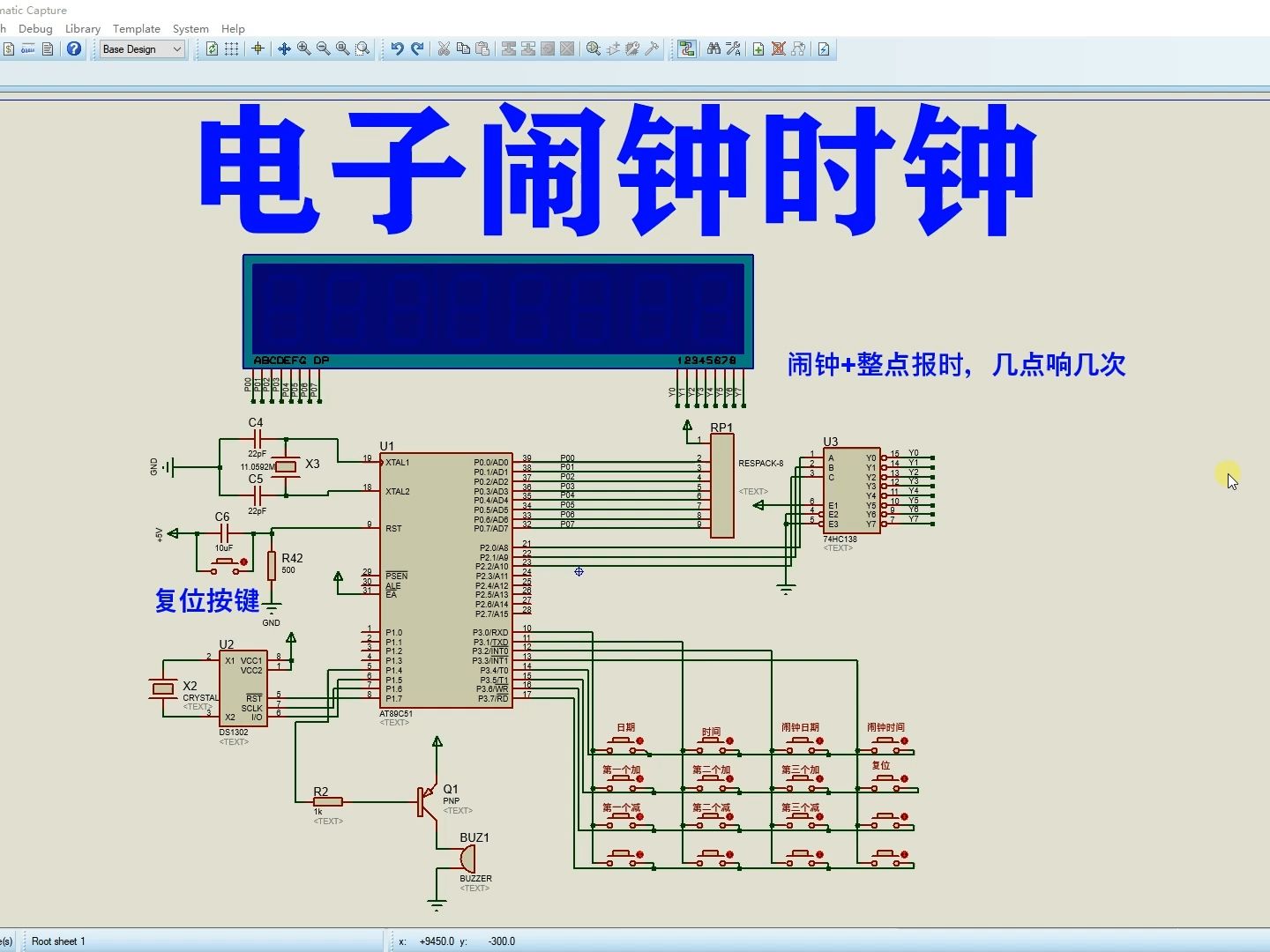Select the Zoom In tool

click(303, 48)
